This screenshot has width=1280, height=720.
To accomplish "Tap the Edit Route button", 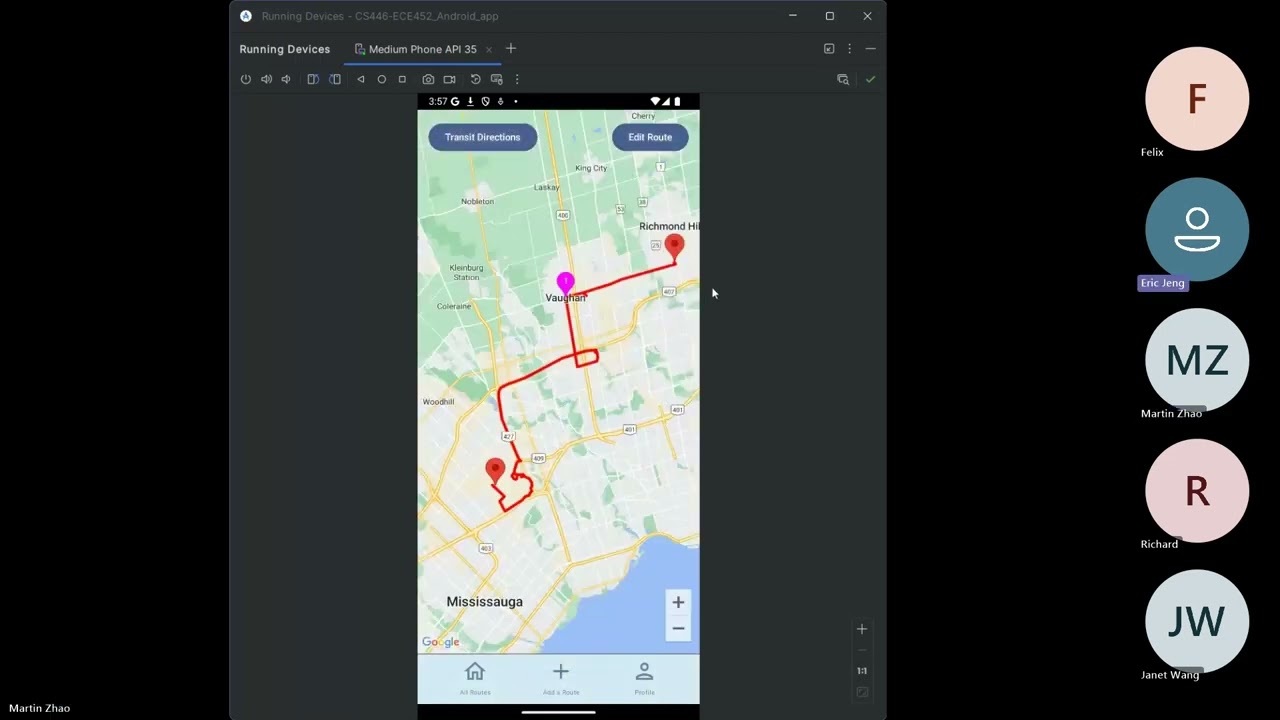I will [x=649, y=137].
